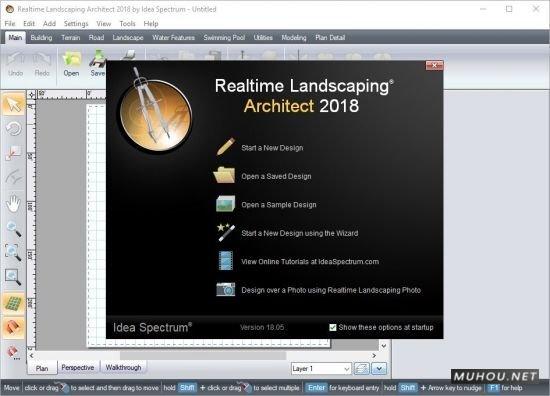Open the View menu
This screenshot has width=550, height=396.
tap(103, 24)
